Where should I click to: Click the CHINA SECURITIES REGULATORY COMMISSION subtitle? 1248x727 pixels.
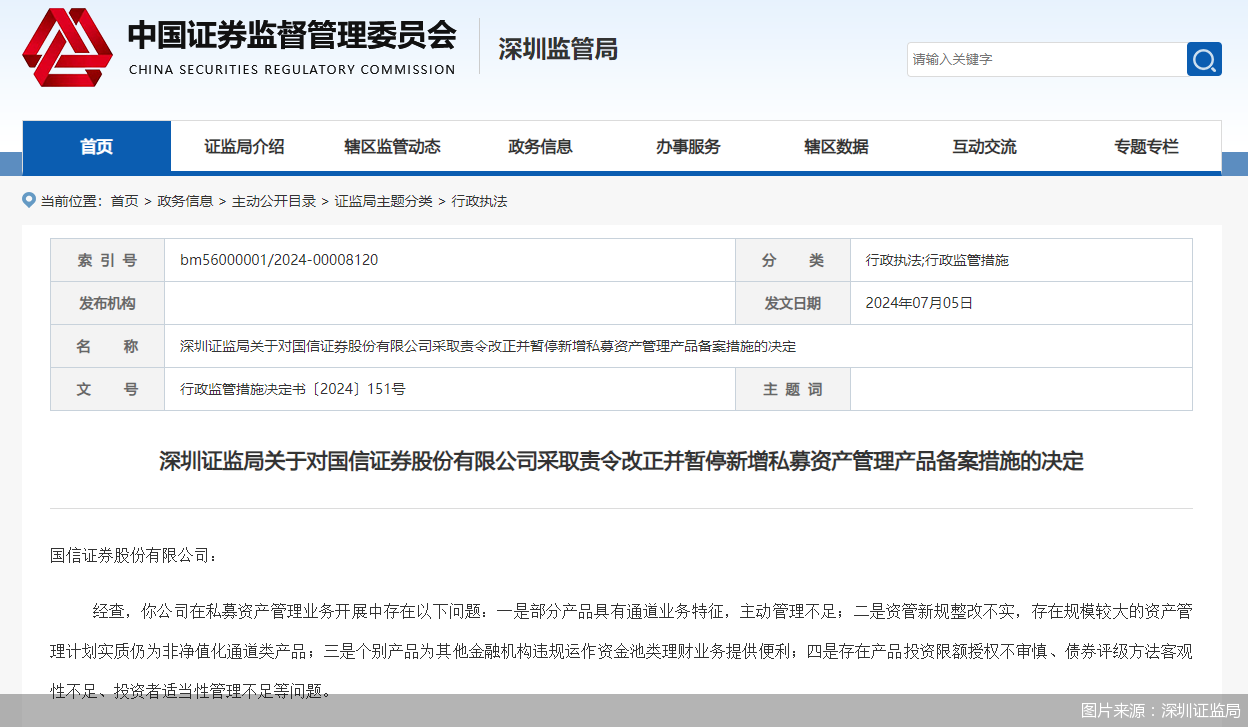(x=292, y=70)
